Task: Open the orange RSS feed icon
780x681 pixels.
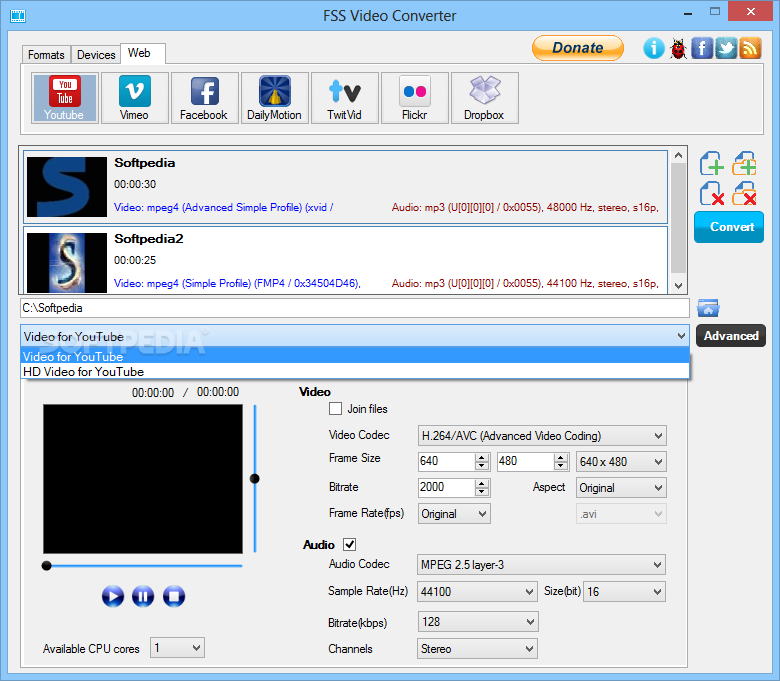Action: coord(750,48)
